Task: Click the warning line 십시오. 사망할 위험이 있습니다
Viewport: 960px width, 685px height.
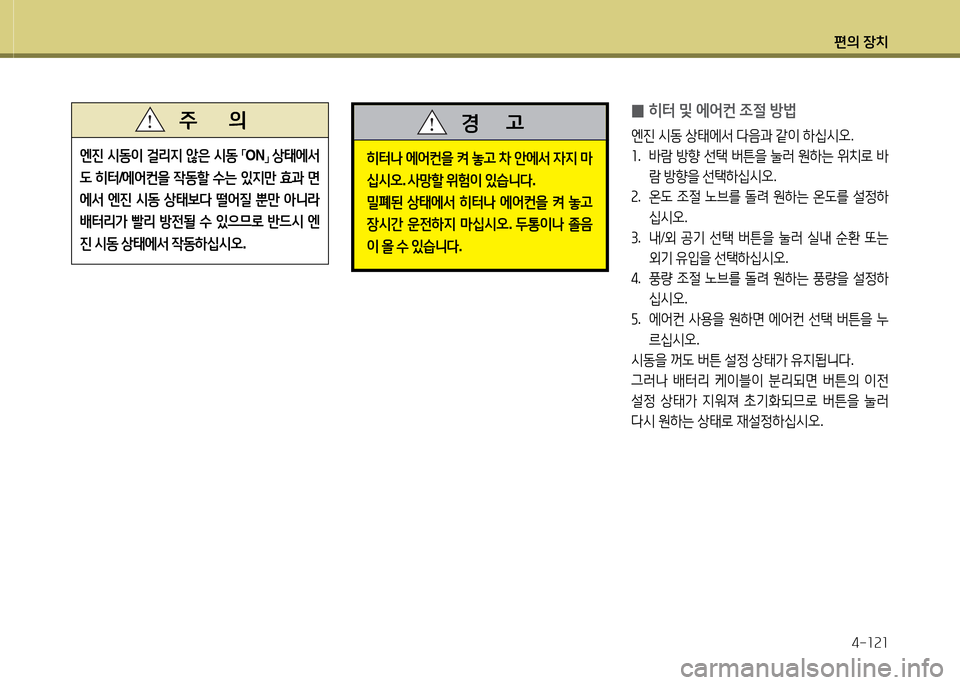Action: click(451, 181)
